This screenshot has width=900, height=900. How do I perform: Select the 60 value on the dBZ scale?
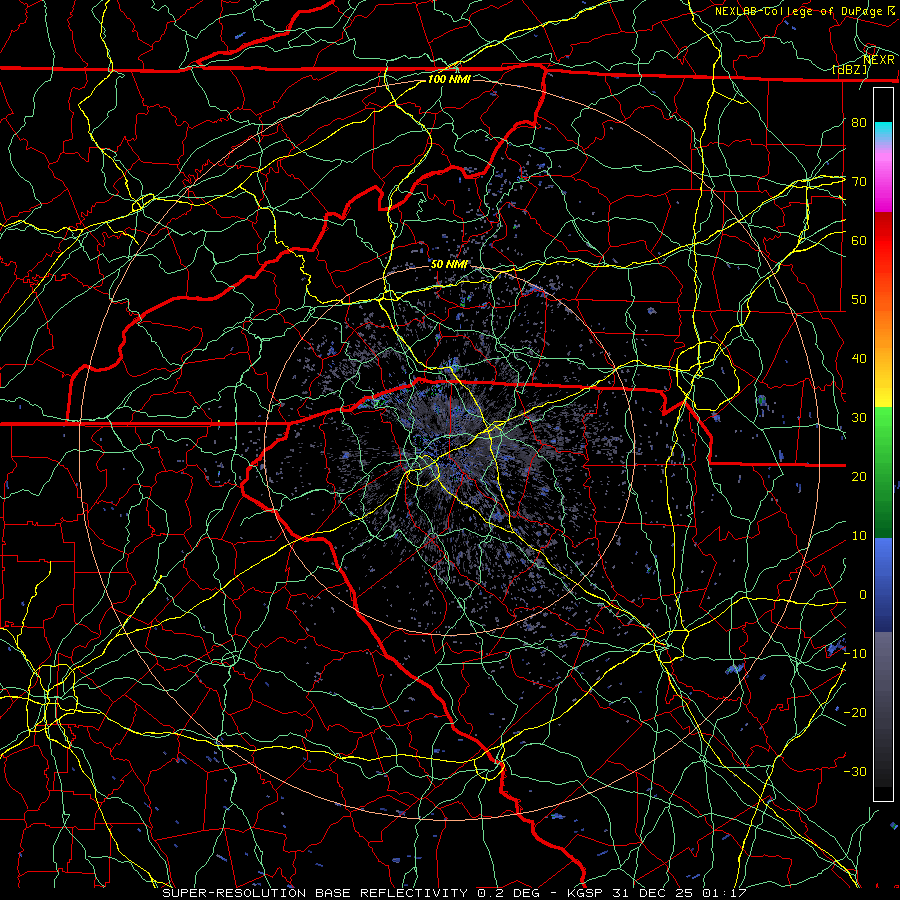point(859,241)
